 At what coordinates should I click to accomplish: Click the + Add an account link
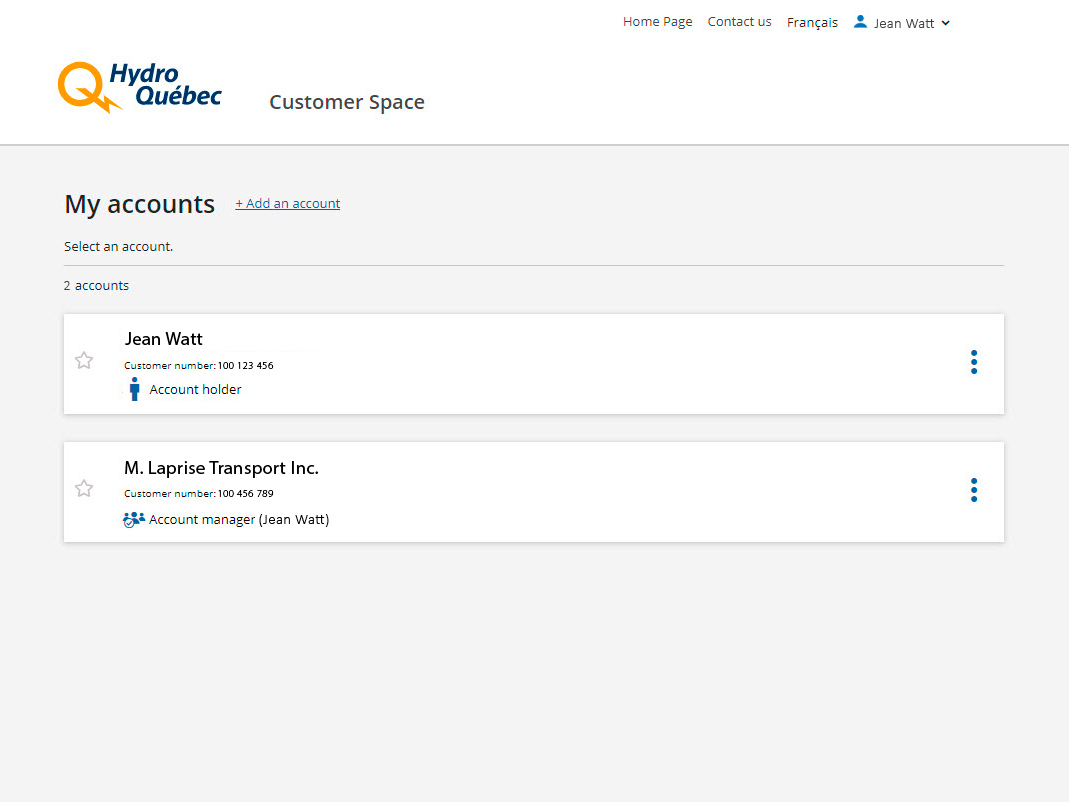(288, 204)
